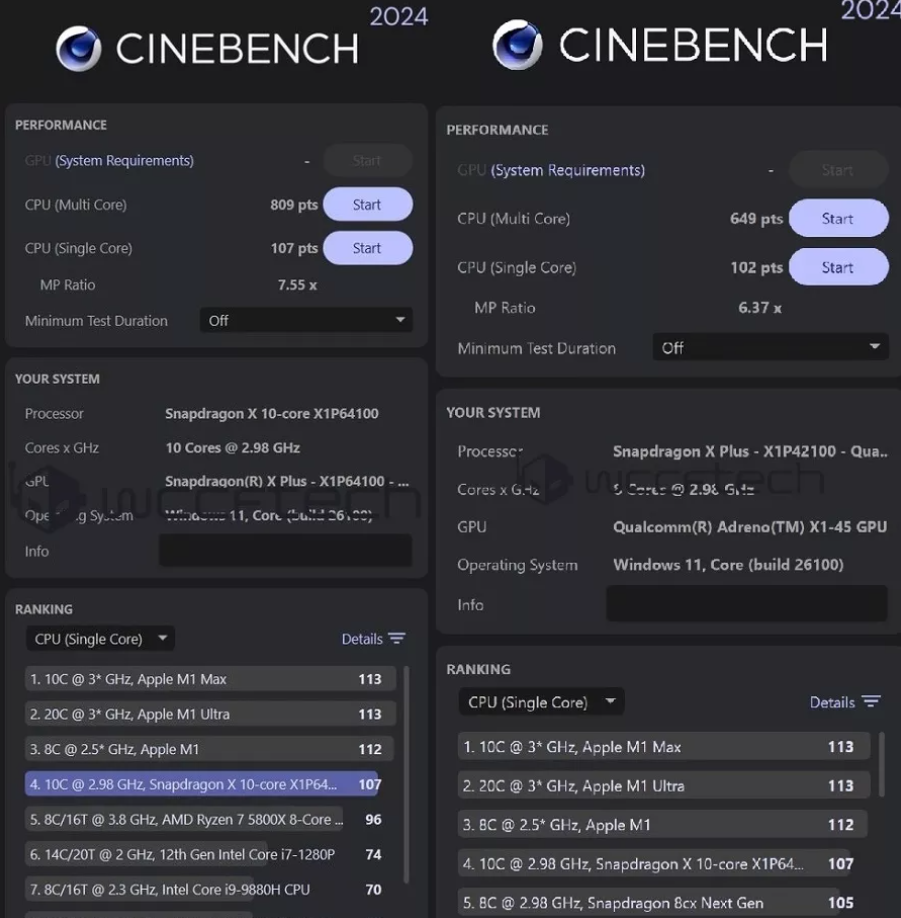
Task: Select Apple M1 Max row in left ranking
Action: point(210,679)
